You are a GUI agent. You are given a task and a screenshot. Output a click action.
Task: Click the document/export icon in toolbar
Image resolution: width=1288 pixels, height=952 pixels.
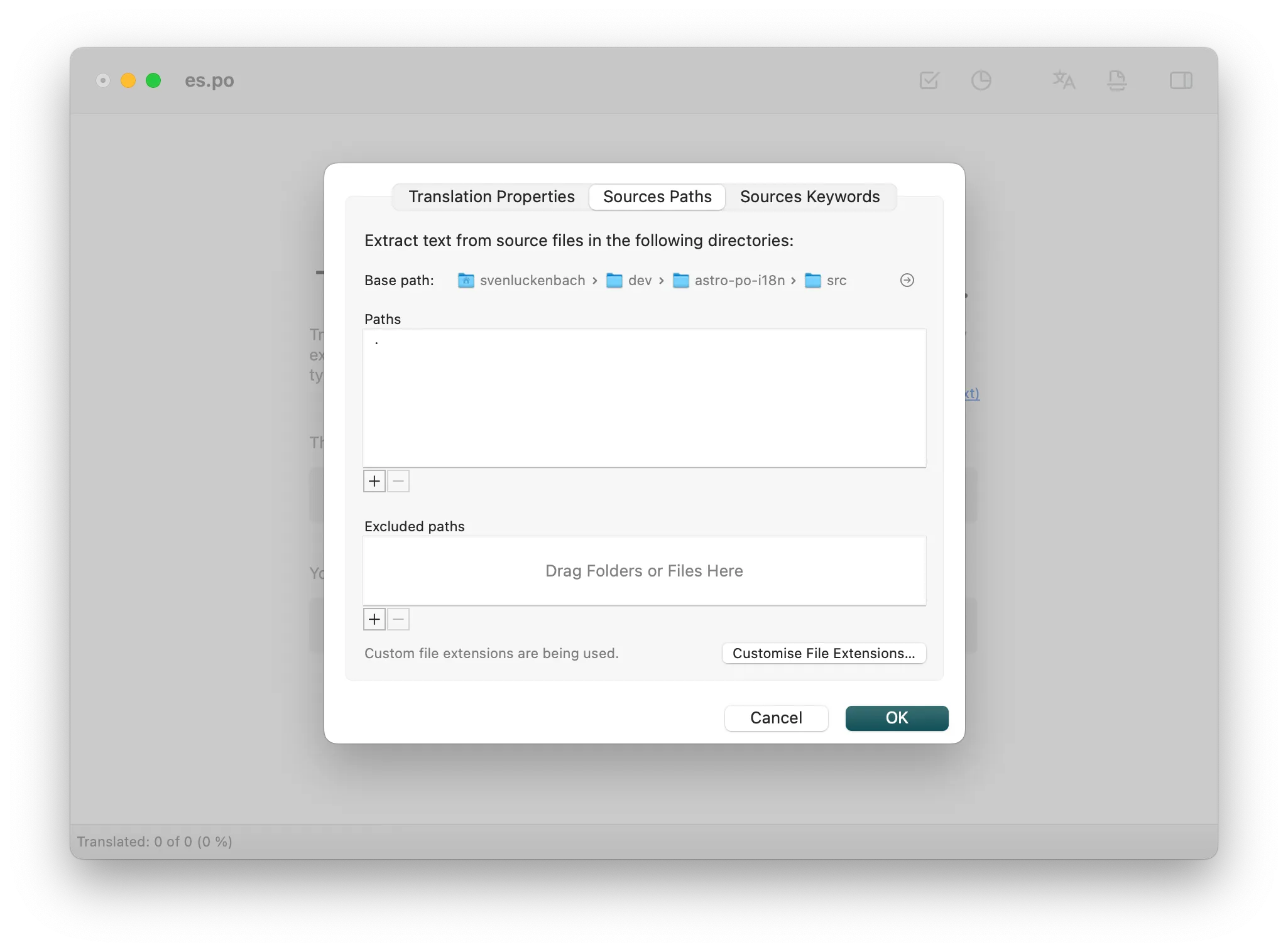click(1117, 80)
